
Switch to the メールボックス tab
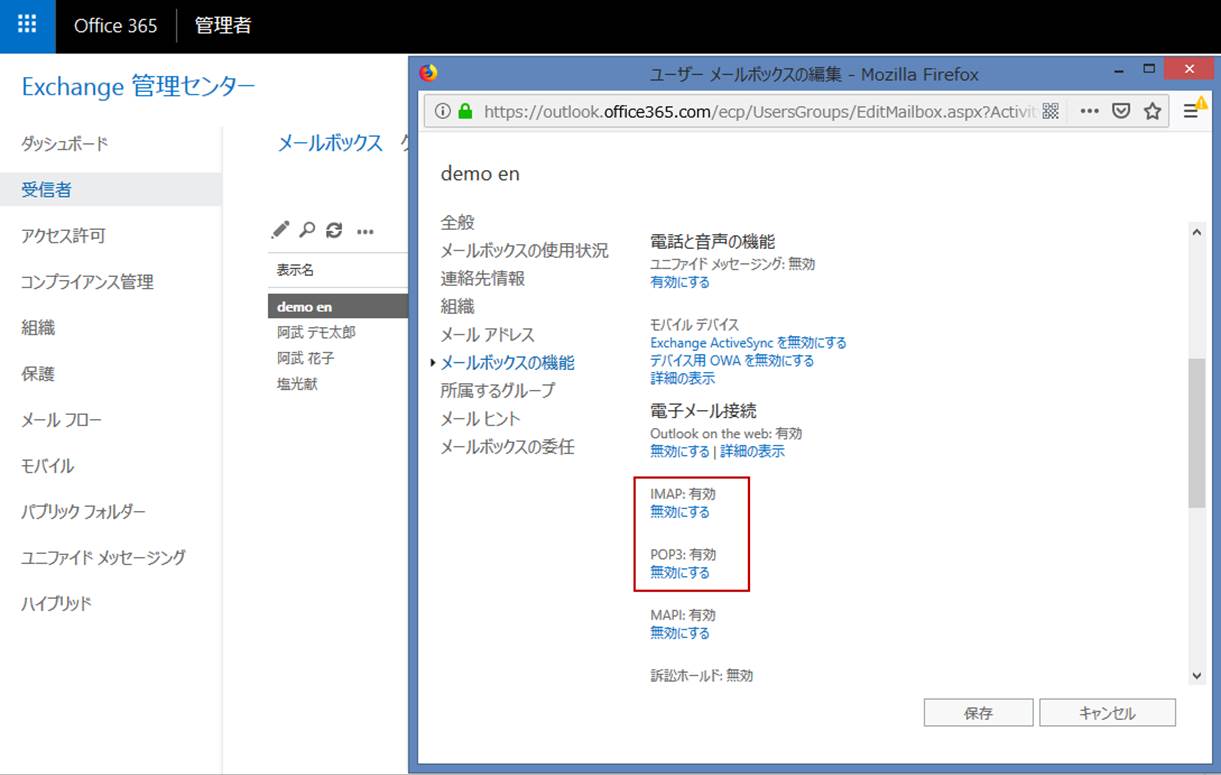(x=330, y=143)
